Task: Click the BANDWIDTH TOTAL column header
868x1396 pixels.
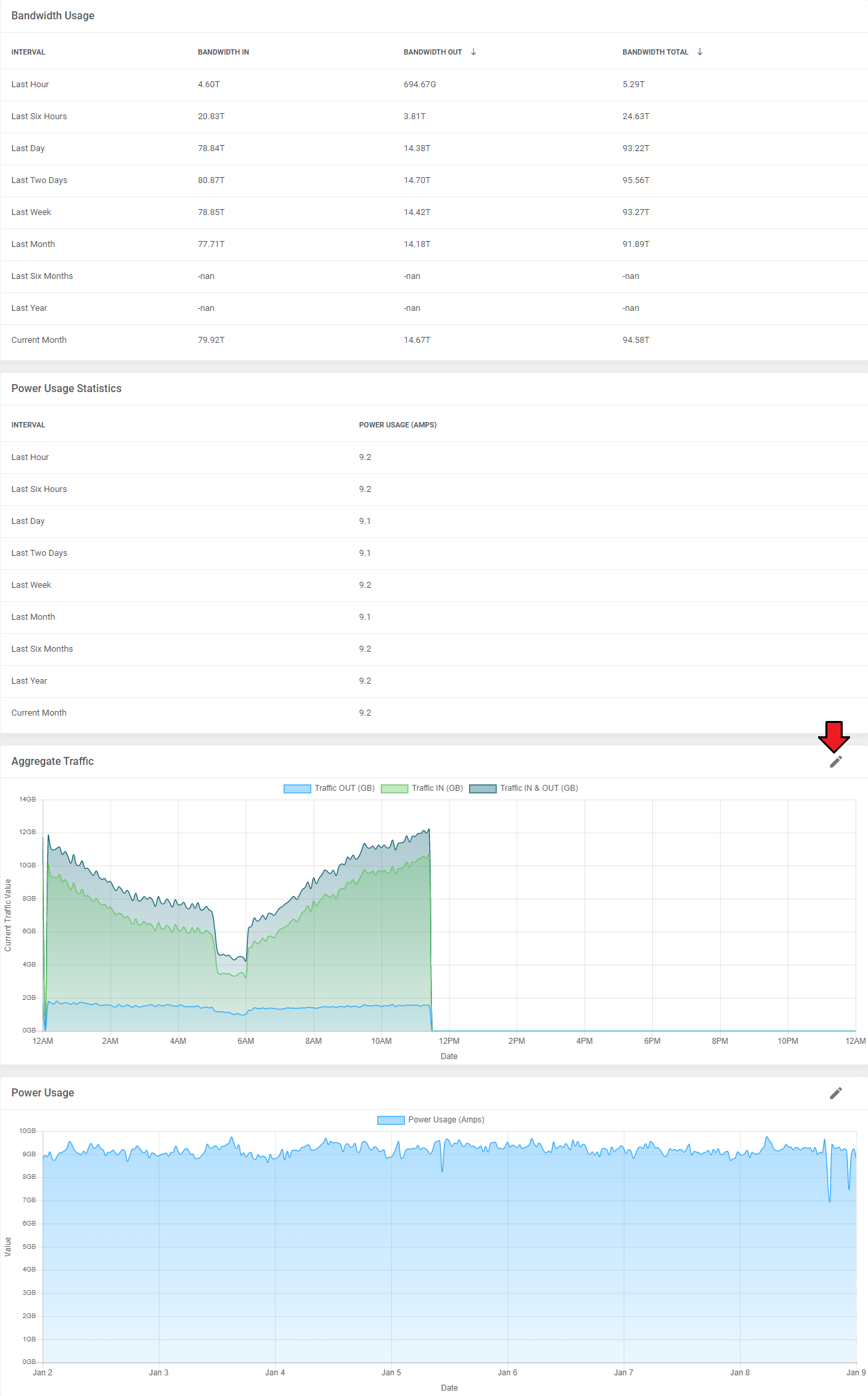Action: pyautogui.click(x=655, y=52)
